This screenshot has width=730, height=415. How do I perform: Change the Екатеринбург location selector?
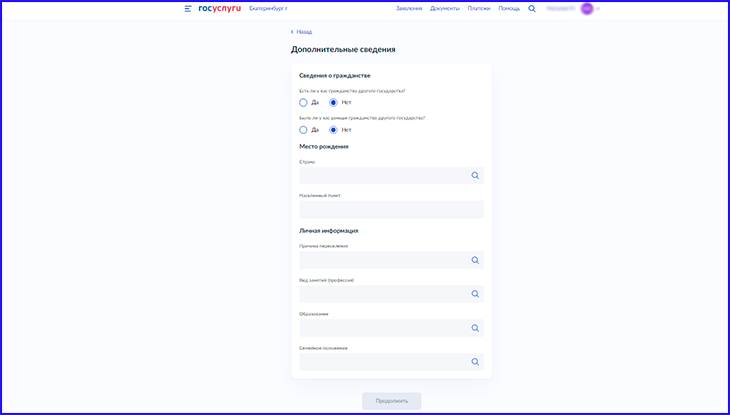268,8
